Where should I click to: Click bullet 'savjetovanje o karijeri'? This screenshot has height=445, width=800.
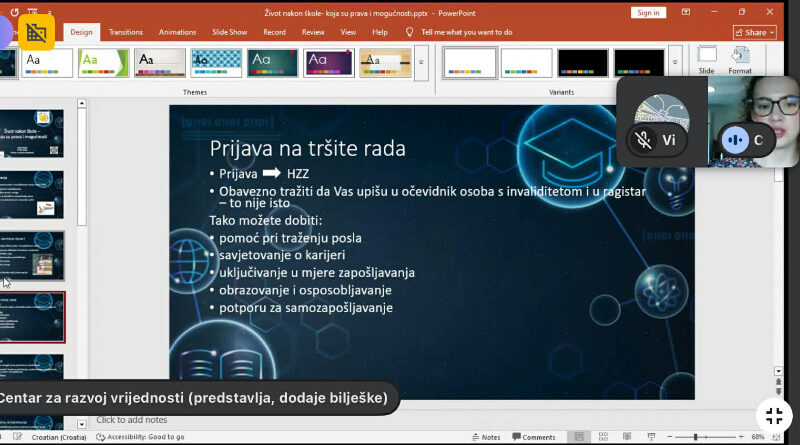click(x=282, y=255)
